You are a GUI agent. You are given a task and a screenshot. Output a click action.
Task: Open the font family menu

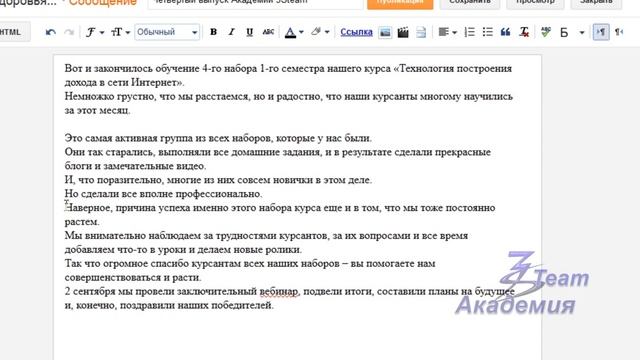pyautogui.click(x=95, y=32)
